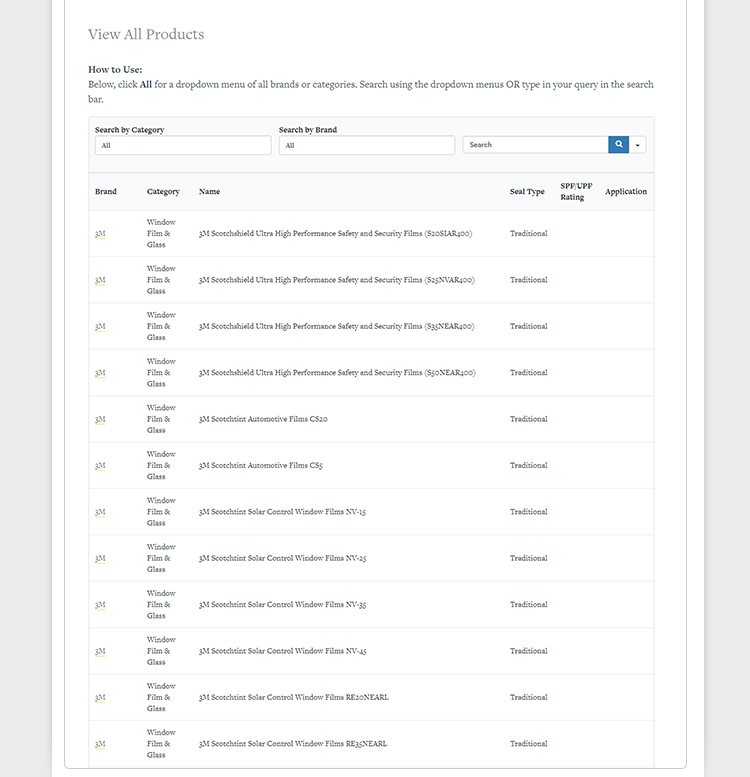Click the How to Use label
750x777 pixels.
[x=115, y=69]
